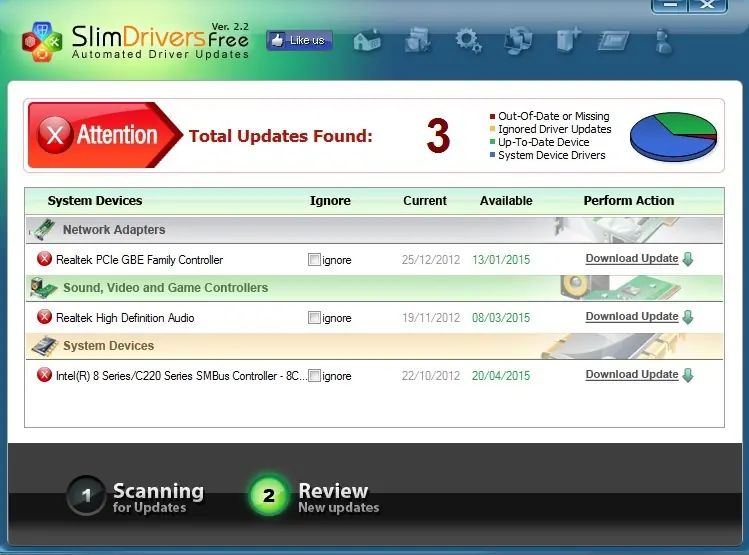Open the scheduler window toolbar icon
749x555 pixels.
point(614,41)
